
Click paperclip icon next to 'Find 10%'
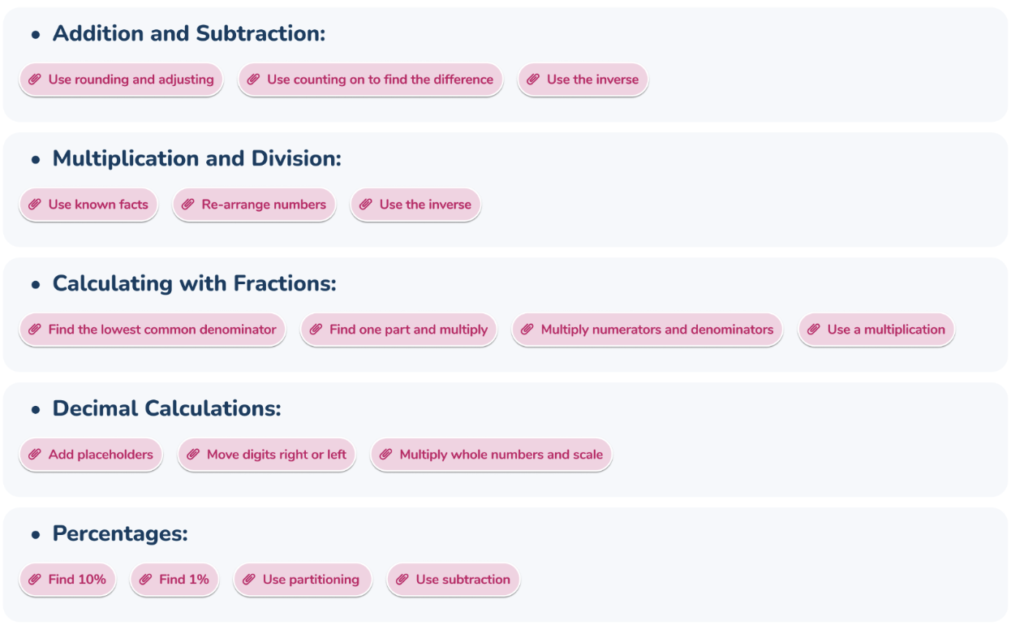[x=35, y=580]
